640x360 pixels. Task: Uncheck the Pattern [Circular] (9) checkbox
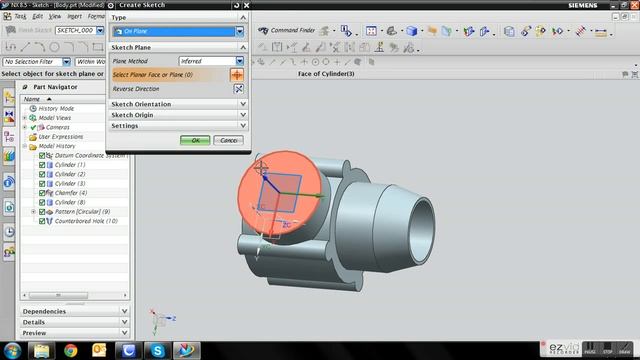coord(42,212)
